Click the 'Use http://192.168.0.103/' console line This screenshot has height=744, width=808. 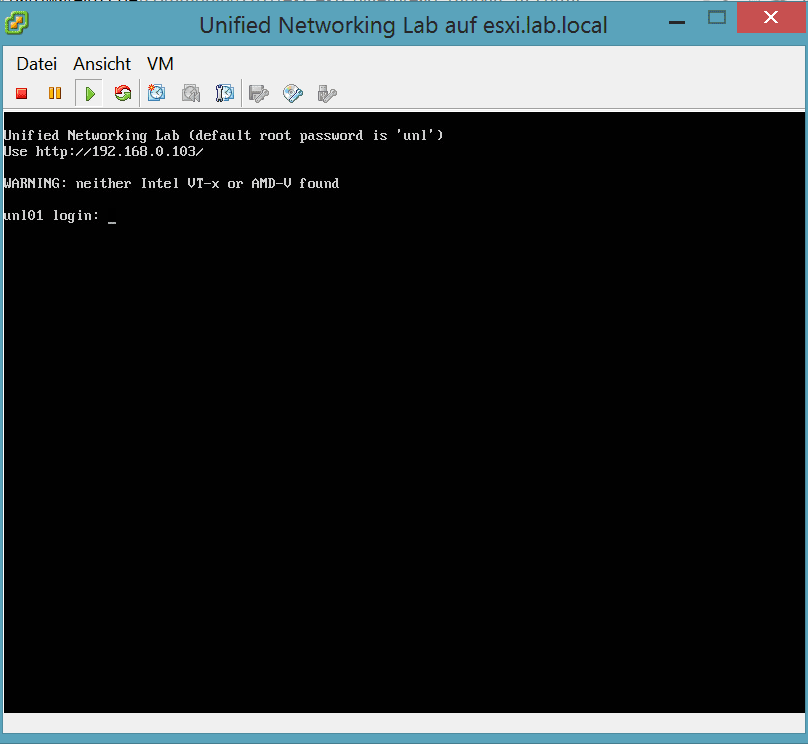(x=104, y=151)
